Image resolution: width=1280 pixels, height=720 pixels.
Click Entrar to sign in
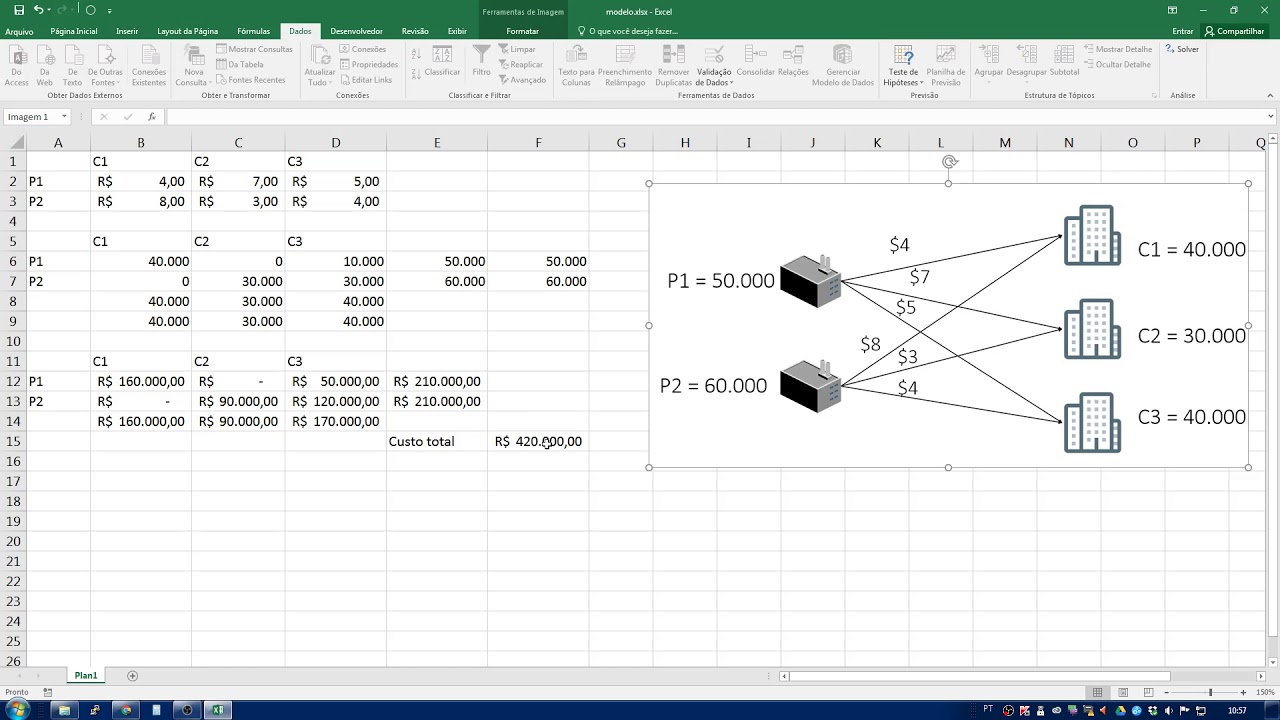click(1182, 31)
